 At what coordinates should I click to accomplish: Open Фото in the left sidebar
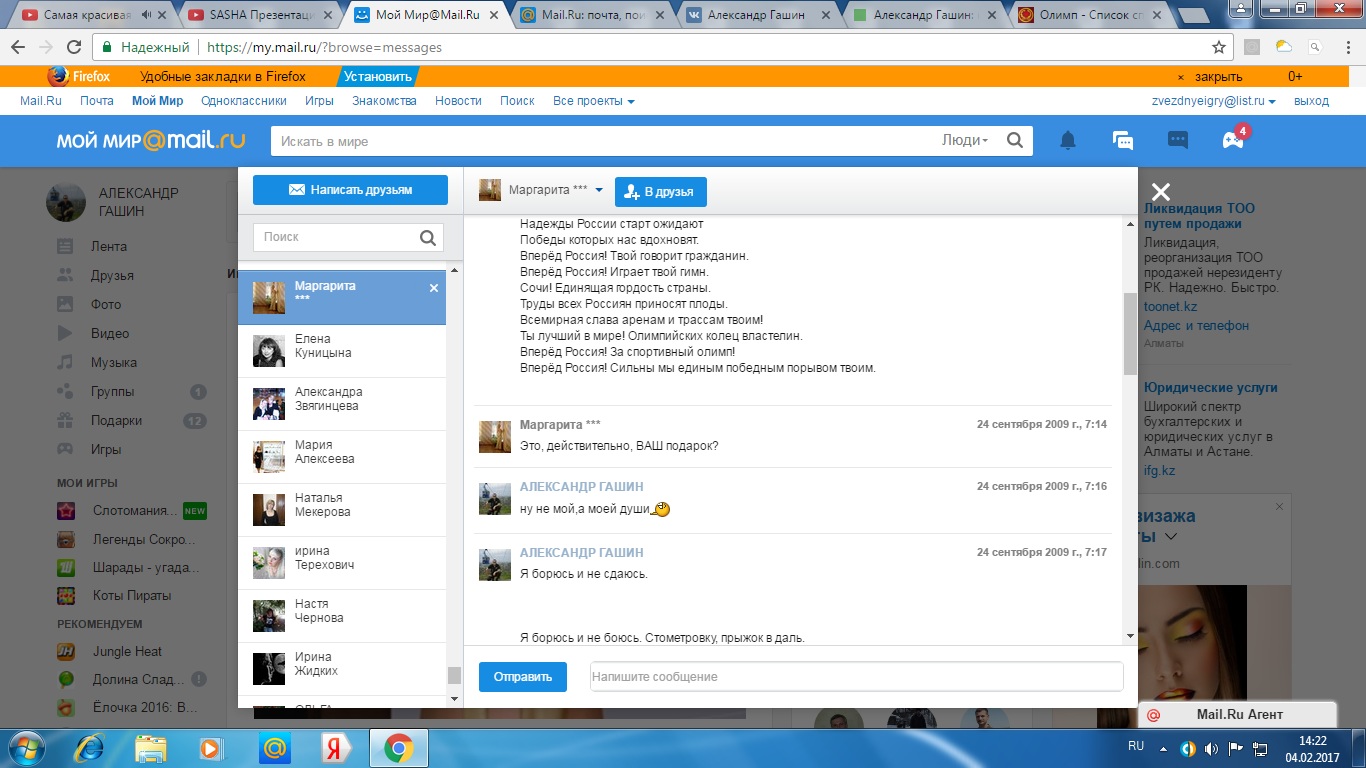pyautogui.click(x=106, y=304)
